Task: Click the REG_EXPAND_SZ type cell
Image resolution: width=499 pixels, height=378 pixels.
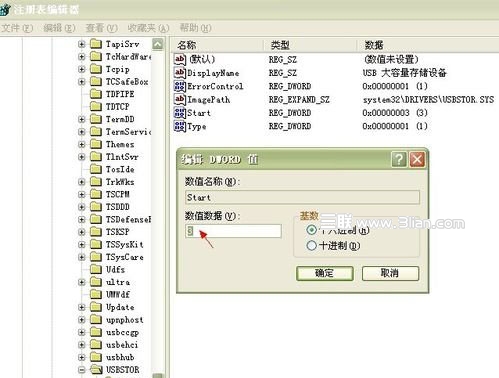Action: click(x=299, y=99)
